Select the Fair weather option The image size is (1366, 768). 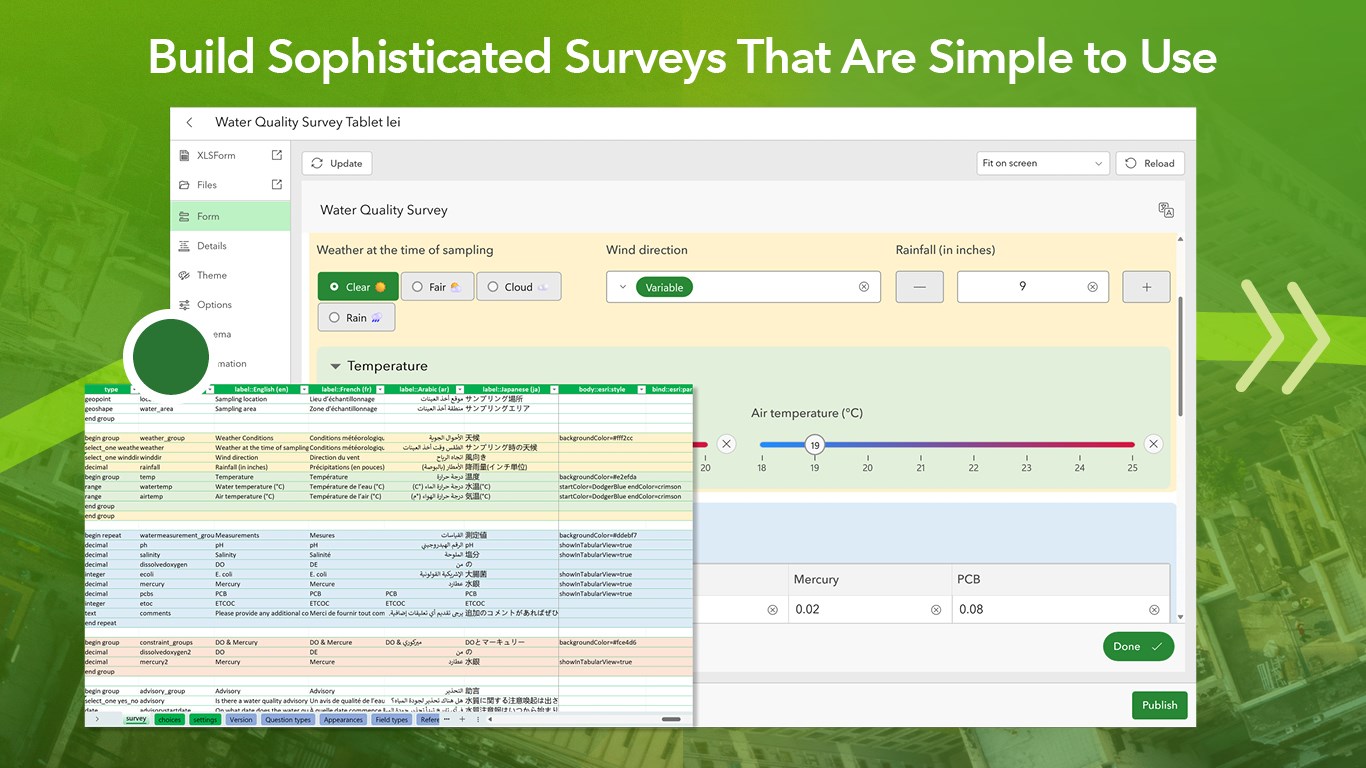coord(437,287)
